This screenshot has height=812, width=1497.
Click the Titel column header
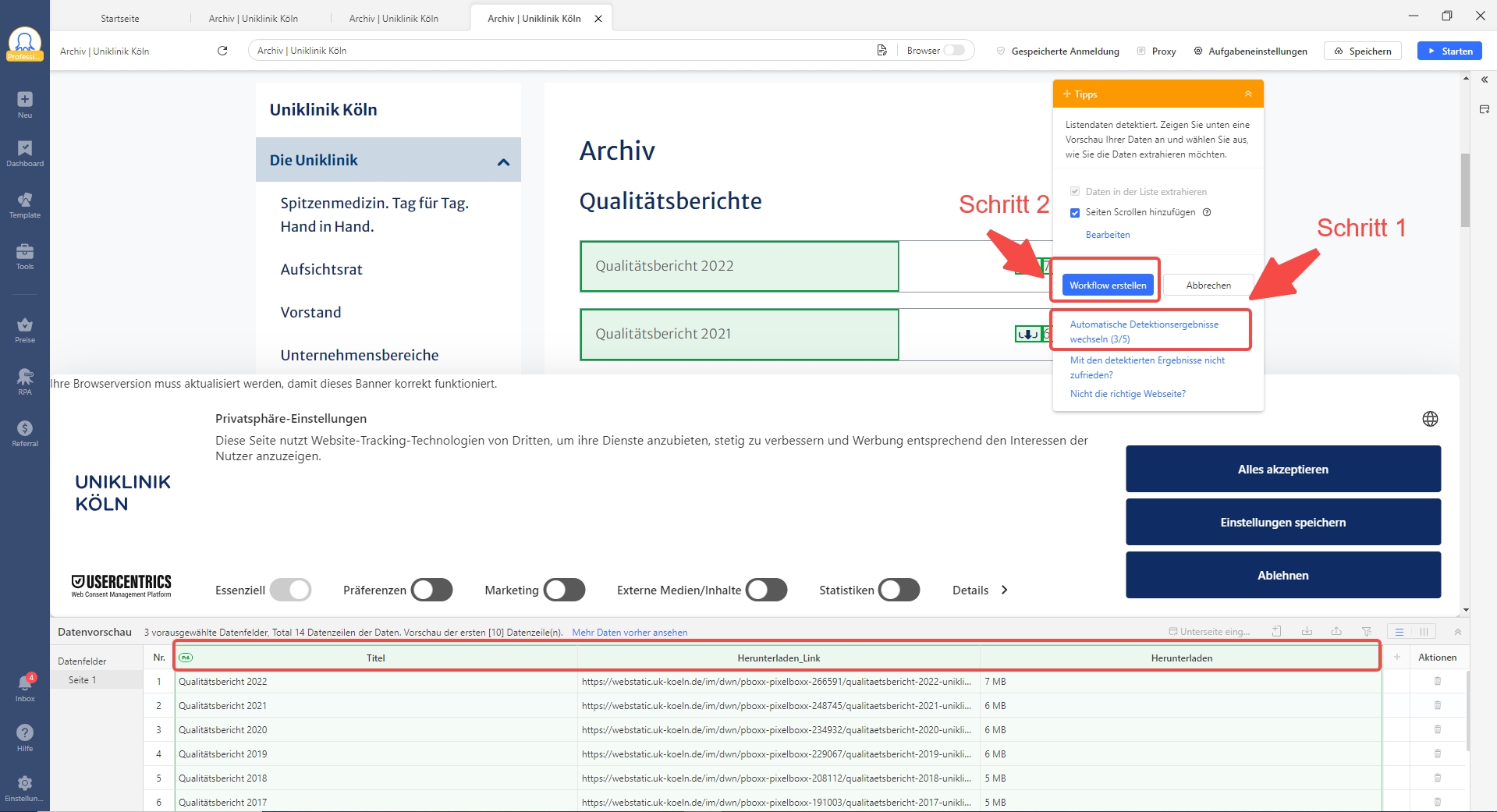tap(376, 658)
